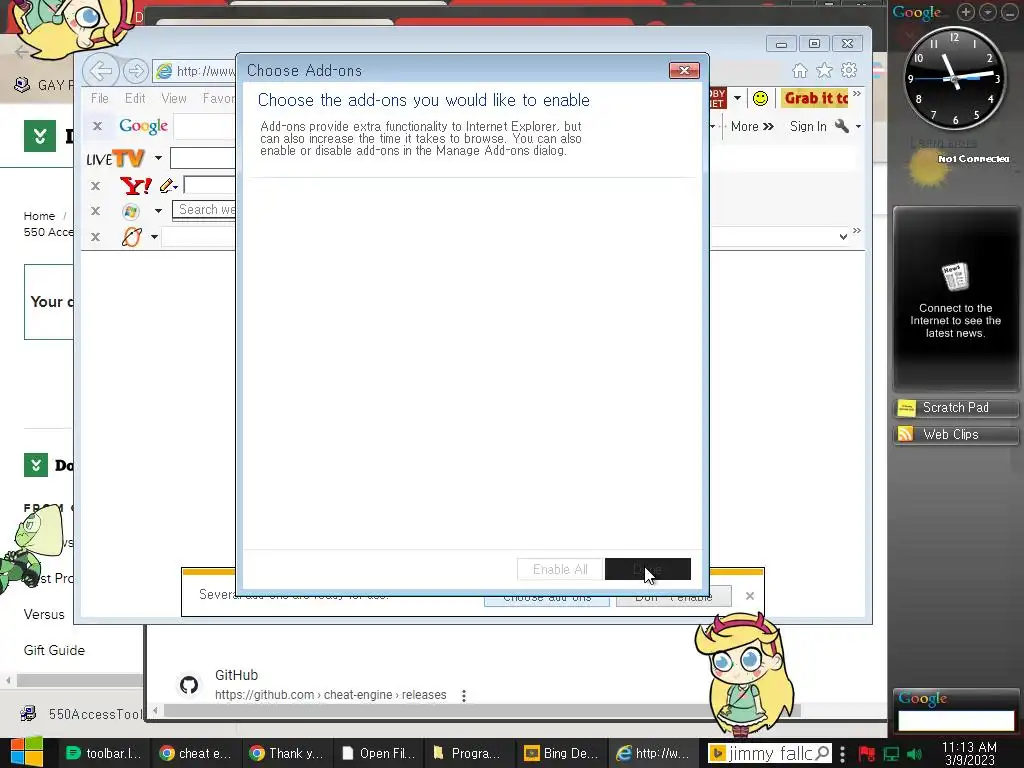Open the File menu in Internet Explorer
The height and width of the screenshot is (768, 1024).
tap(100, 99)
